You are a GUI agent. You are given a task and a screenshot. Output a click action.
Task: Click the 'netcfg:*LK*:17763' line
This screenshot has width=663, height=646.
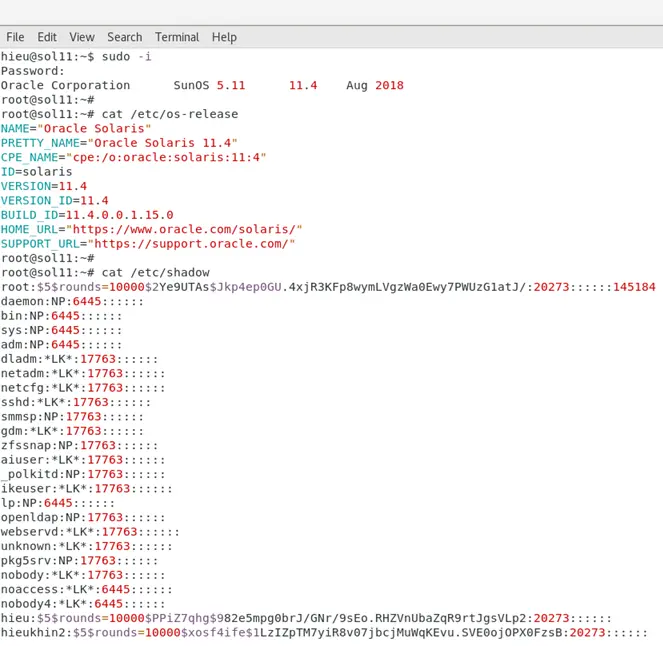[x=83, y=388]
